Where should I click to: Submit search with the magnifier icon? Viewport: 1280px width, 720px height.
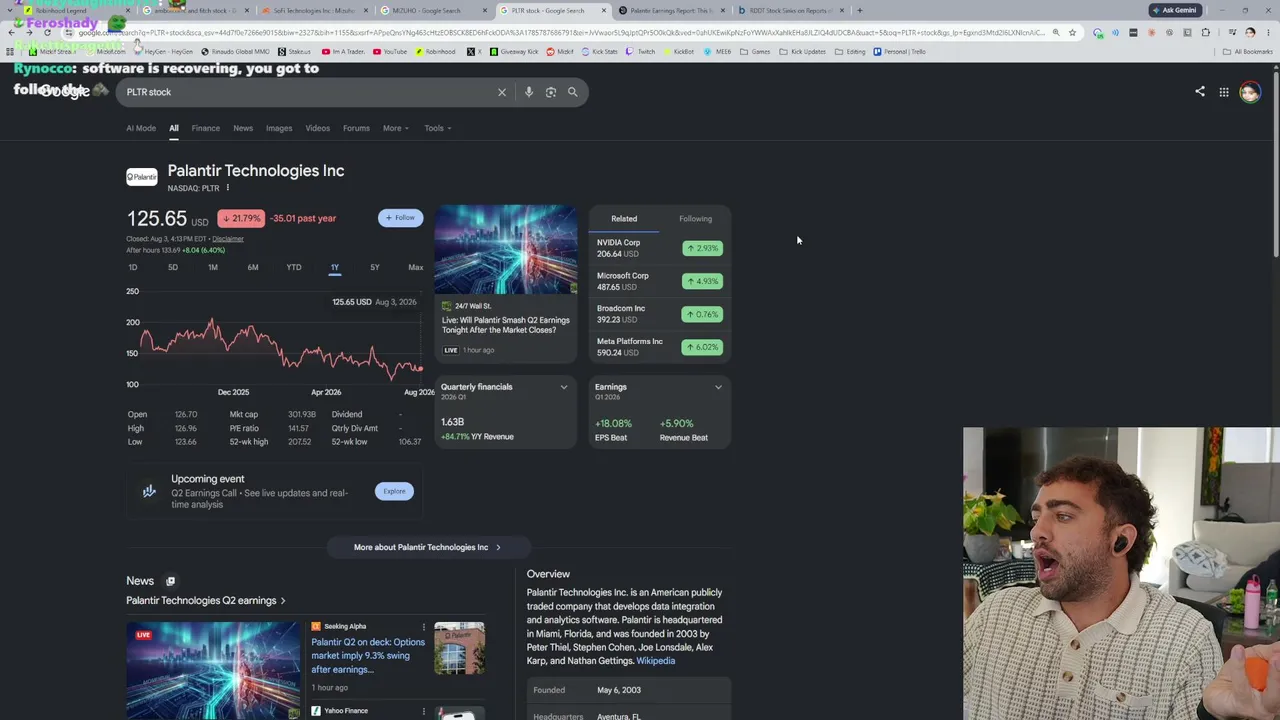pyautogui.click(x=573, y=92)
